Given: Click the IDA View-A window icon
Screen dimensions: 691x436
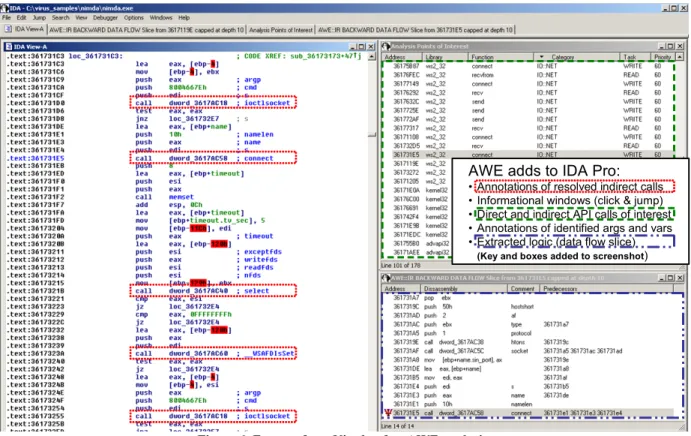Looking at the screenshot, I should click(x=8, y=46).
